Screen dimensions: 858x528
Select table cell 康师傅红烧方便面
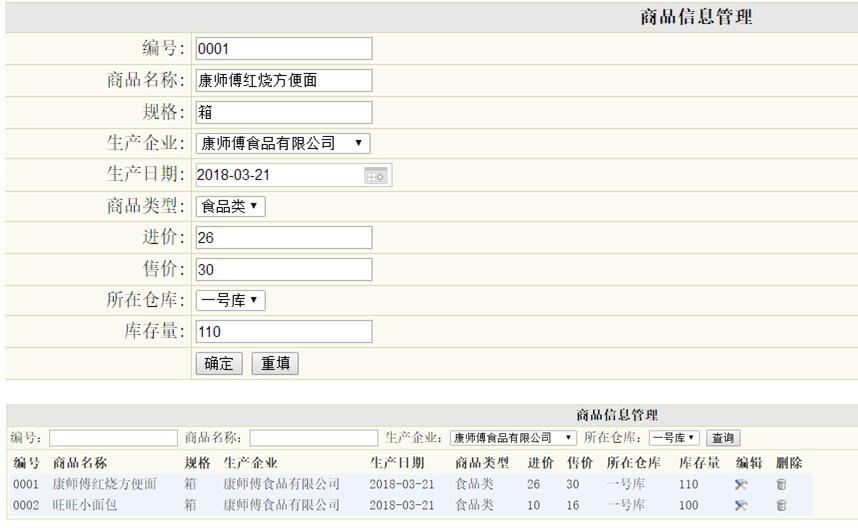(x=105, y=484)
